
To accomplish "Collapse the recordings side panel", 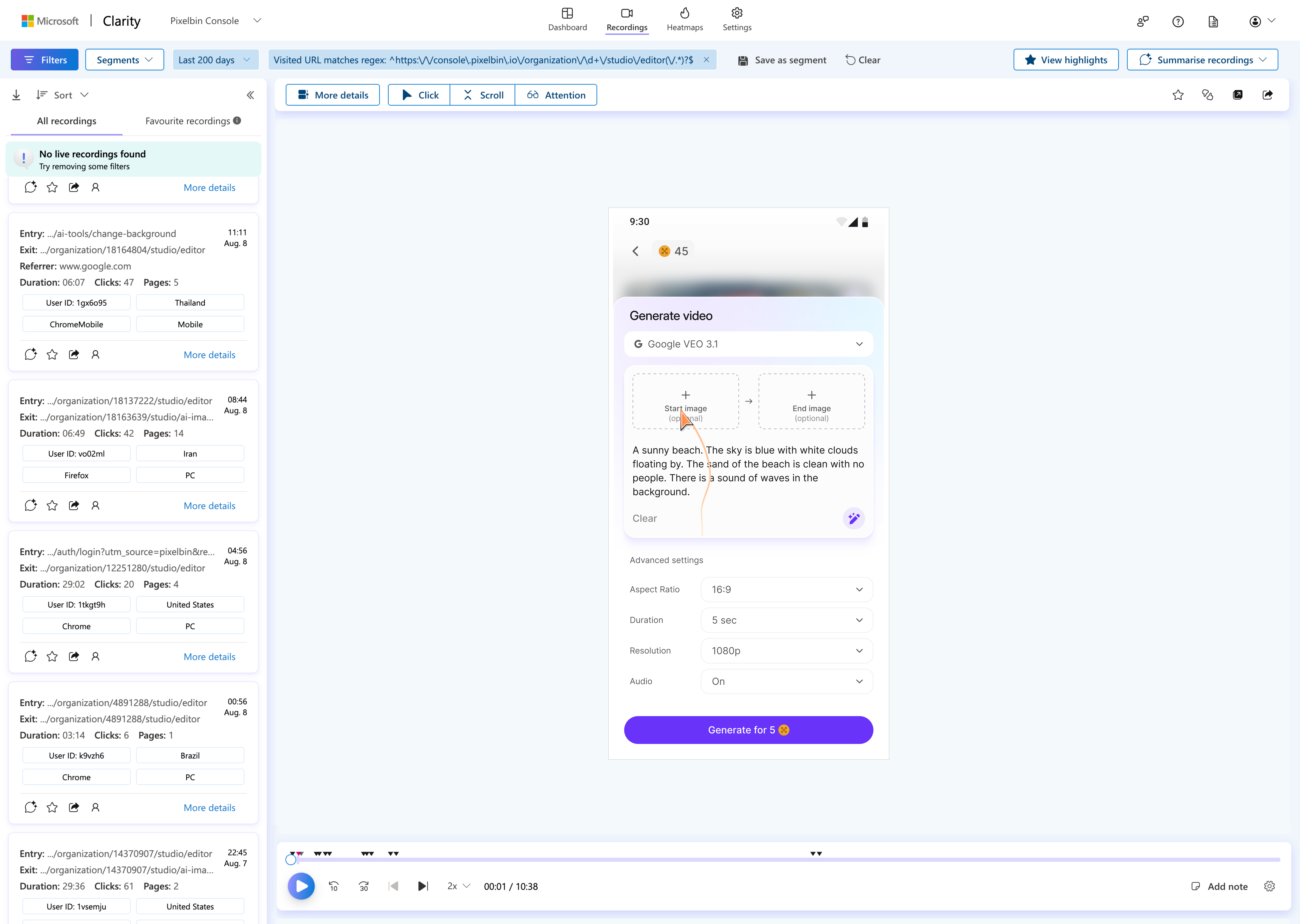I will pos(250,95).
